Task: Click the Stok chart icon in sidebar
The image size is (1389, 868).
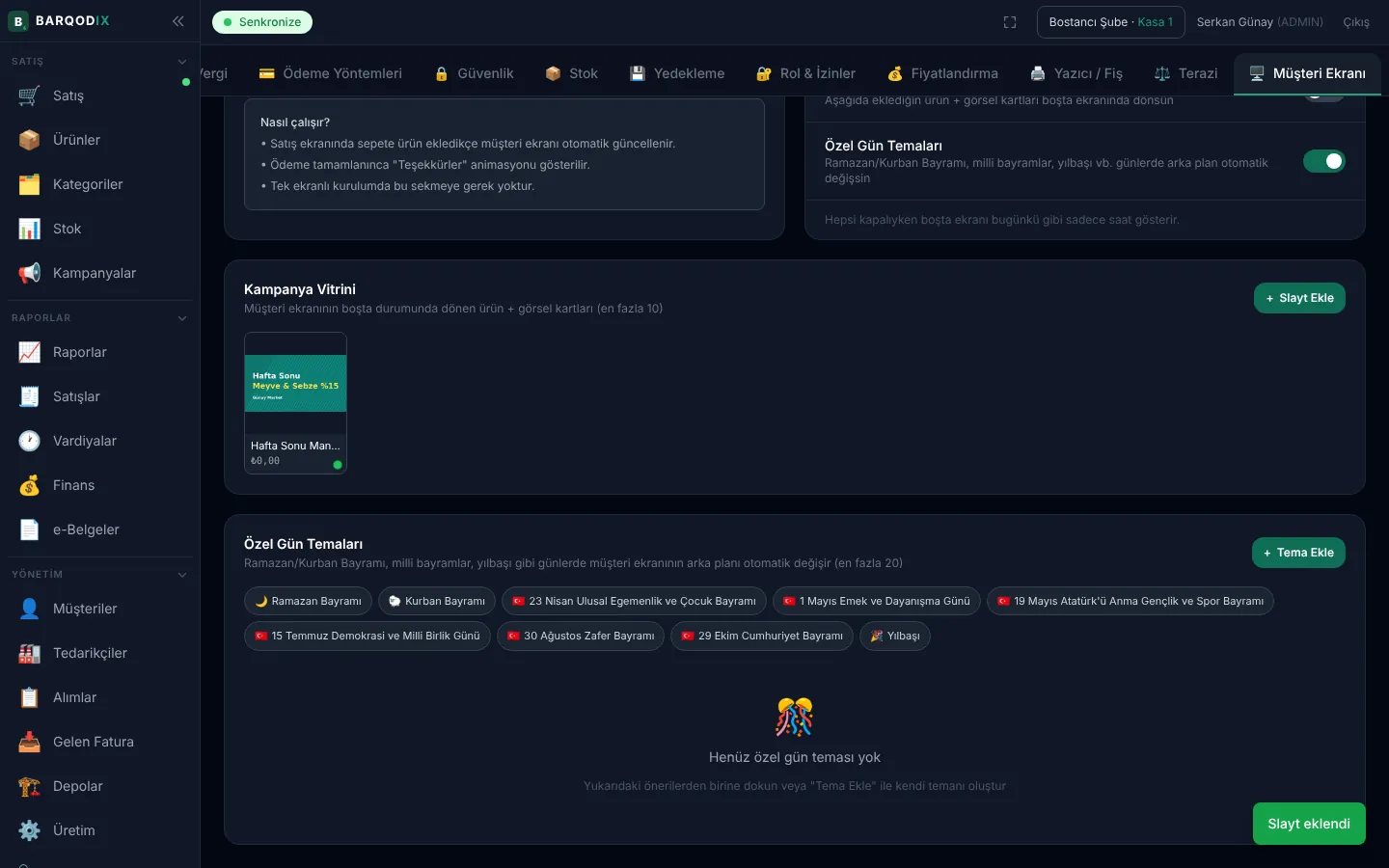Action: pyautogui.click(x=30, y=229)
